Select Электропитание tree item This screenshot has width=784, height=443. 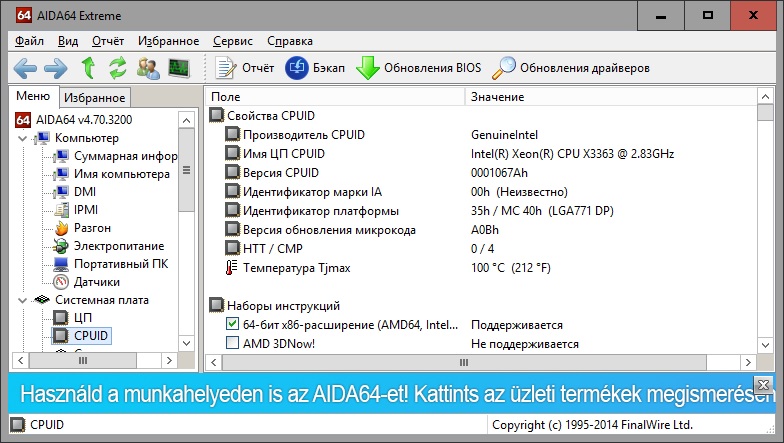(109, 246)
